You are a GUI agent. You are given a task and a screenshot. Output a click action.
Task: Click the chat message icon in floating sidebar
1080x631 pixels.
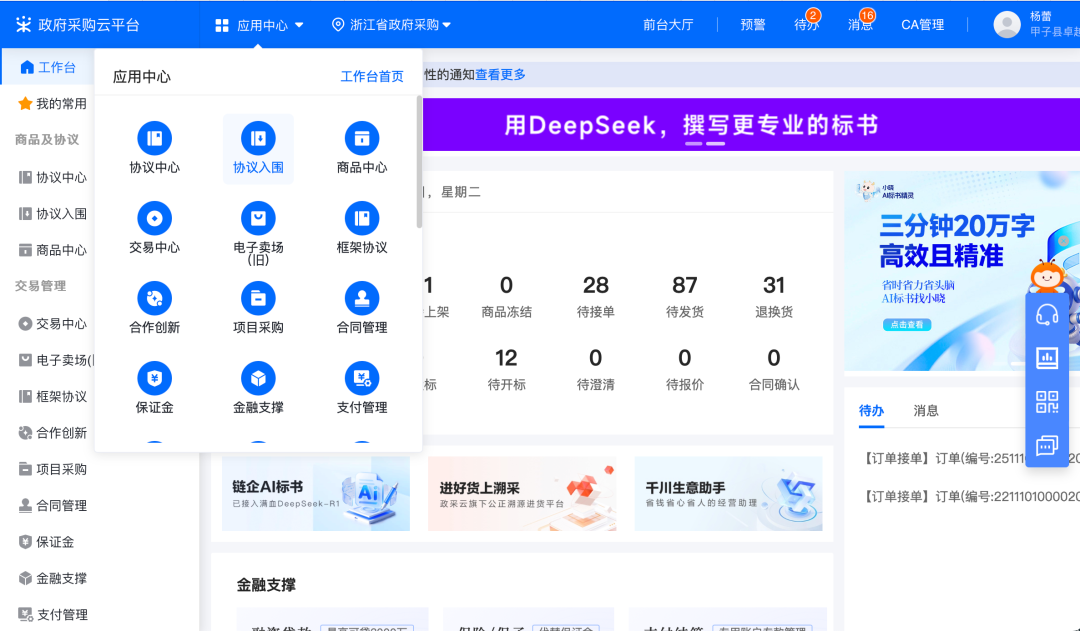[x=1046, y=444]
